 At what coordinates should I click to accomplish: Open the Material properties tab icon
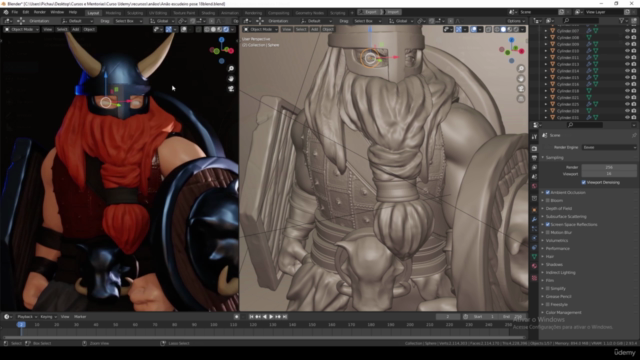534,266
